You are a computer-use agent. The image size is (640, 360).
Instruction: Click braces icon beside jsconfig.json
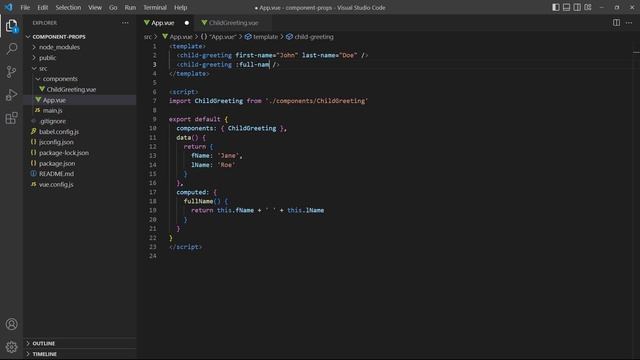click(x=33, y=142)
